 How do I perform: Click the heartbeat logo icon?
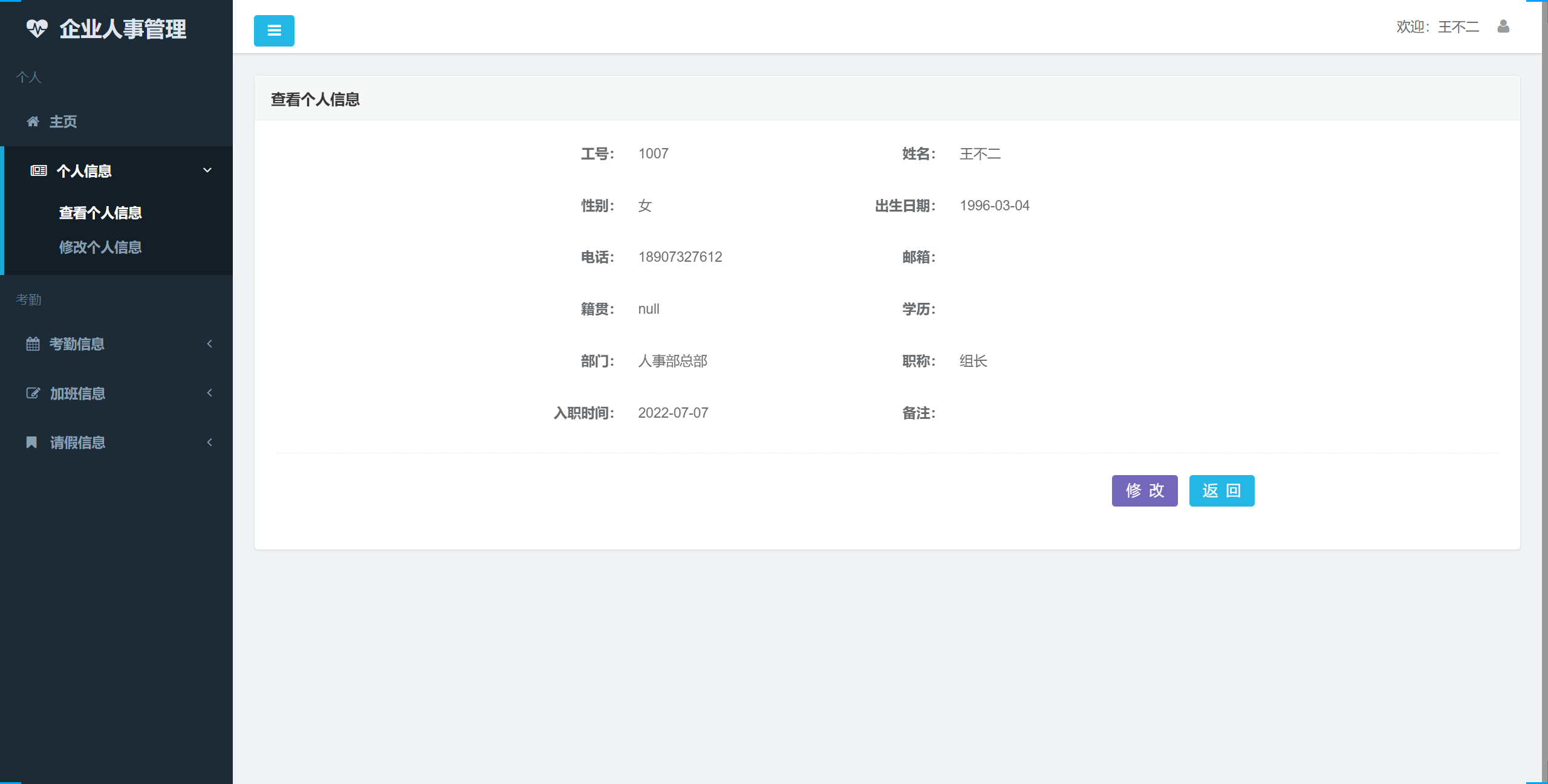[x=37, y=28]
